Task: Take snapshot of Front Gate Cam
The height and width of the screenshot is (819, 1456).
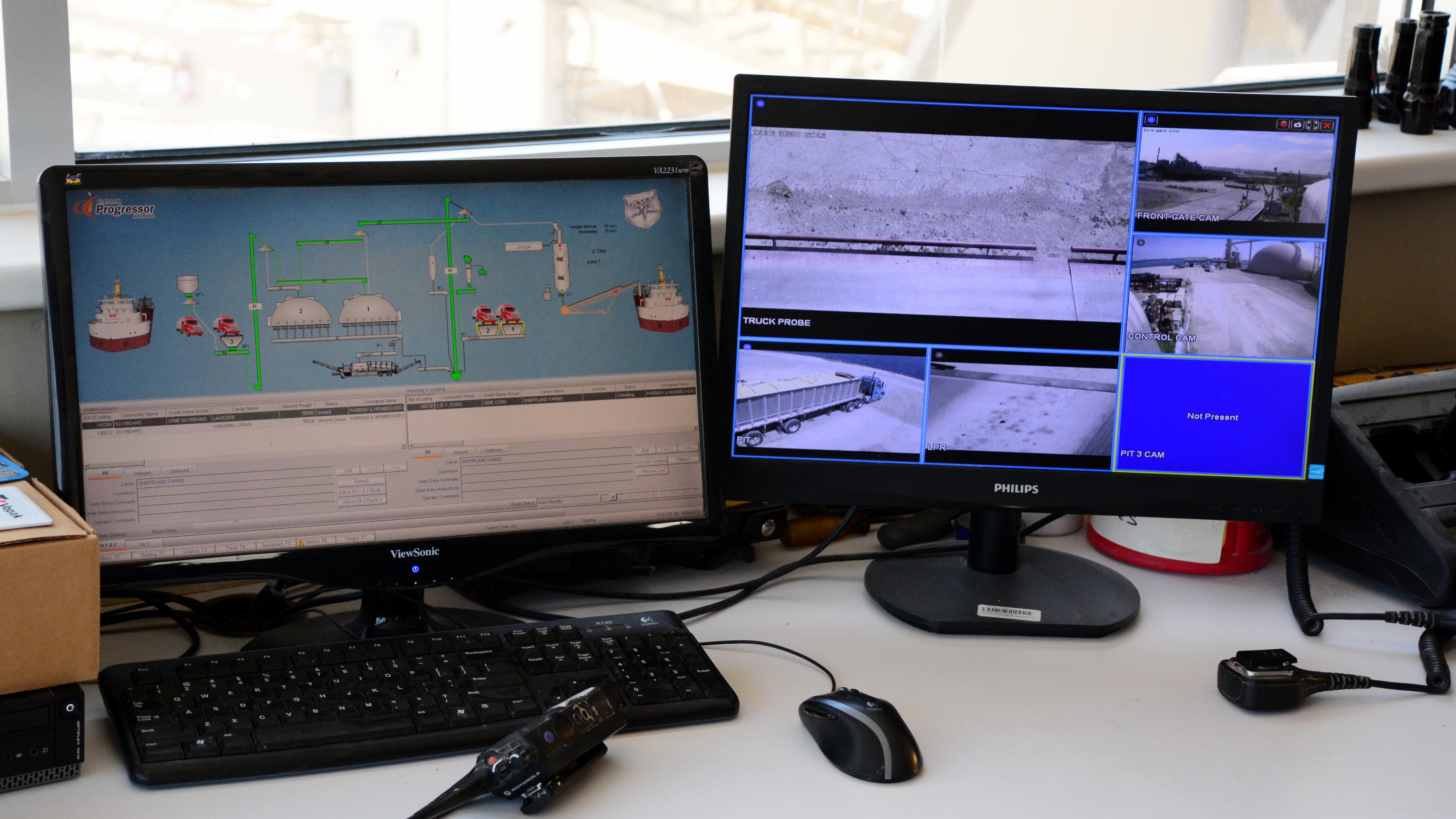Action: tap(1298, 124)
